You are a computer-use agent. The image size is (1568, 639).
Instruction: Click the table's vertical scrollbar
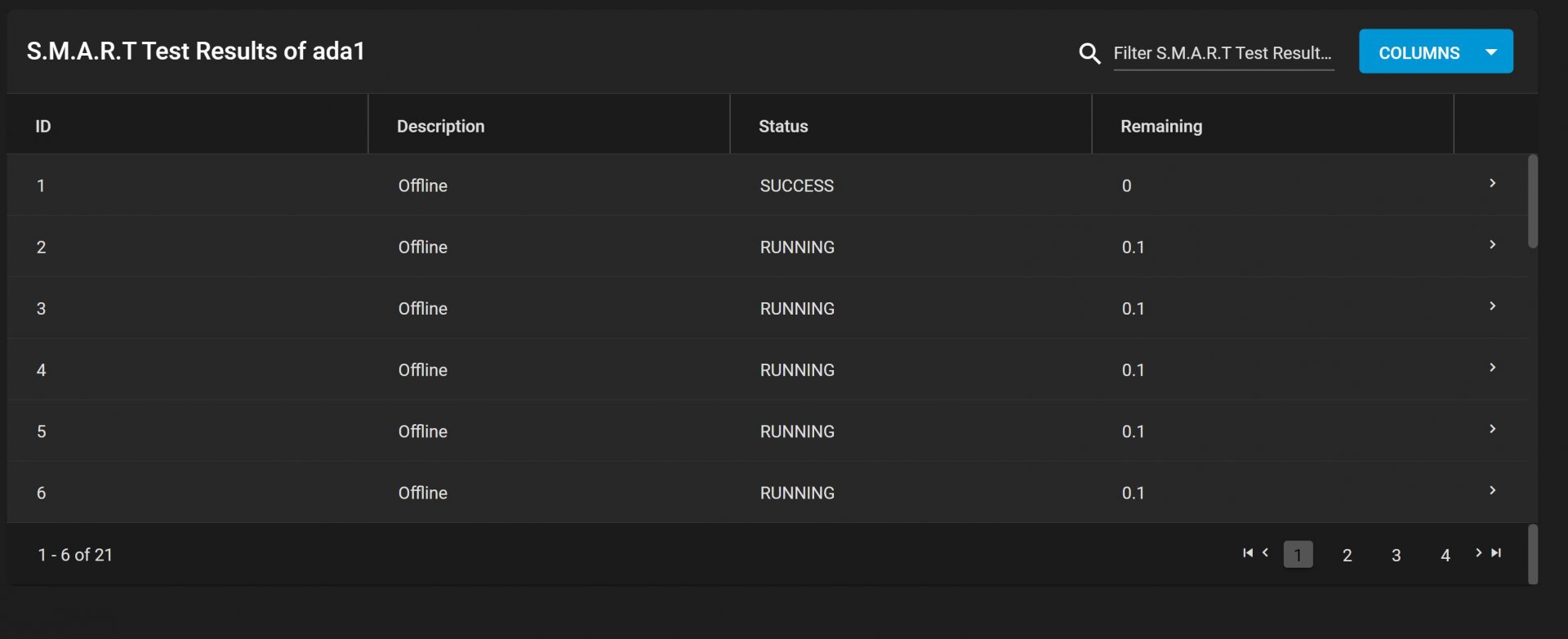1533,202
